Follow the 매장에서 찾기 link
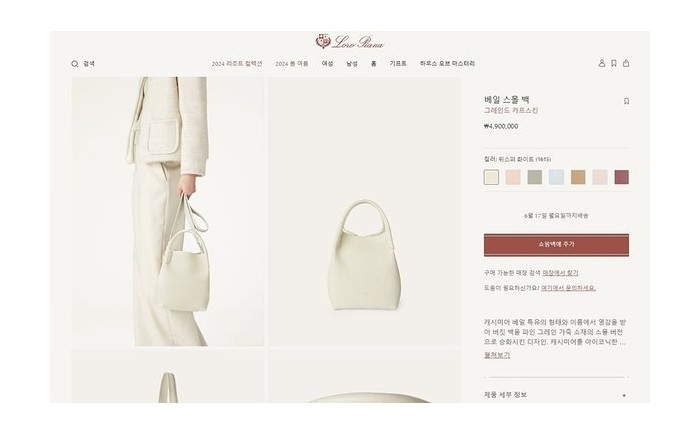Viewport: 700px width, 434px height. (560, 273)
